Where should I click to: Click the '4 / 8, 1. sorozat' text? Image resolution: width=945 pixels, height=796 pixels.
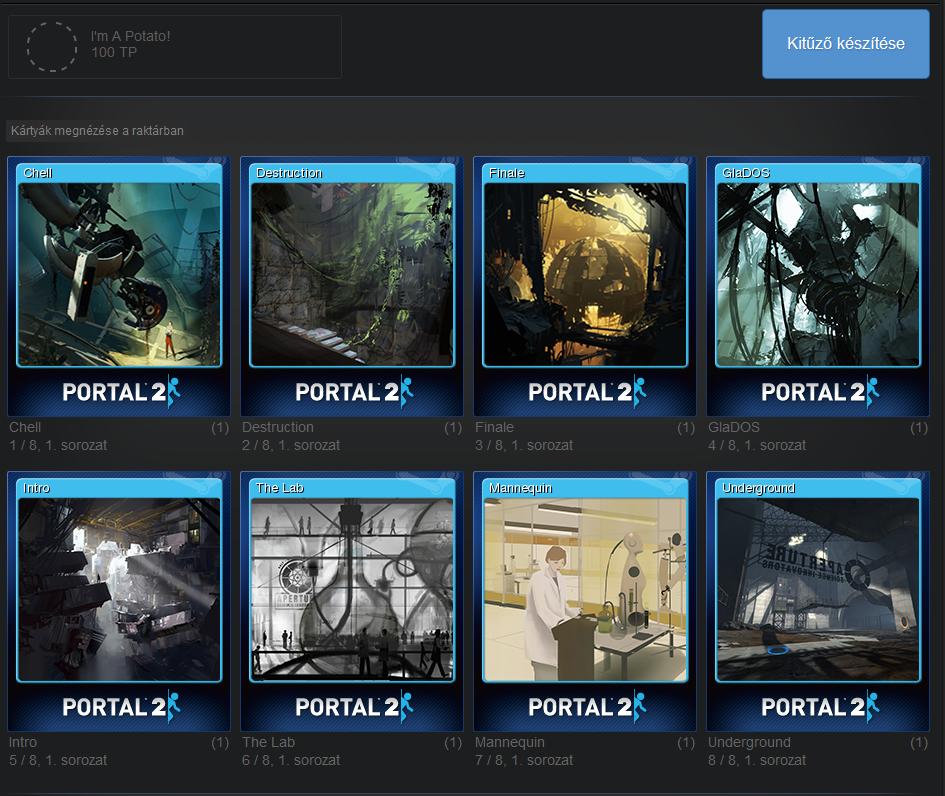[x=757, y=445]
